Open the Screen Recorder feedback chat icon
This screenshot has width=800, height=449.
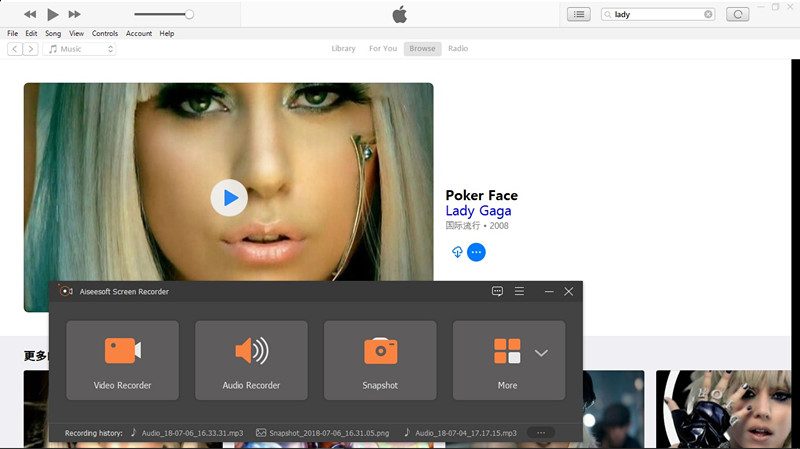[x=497, y=291]
